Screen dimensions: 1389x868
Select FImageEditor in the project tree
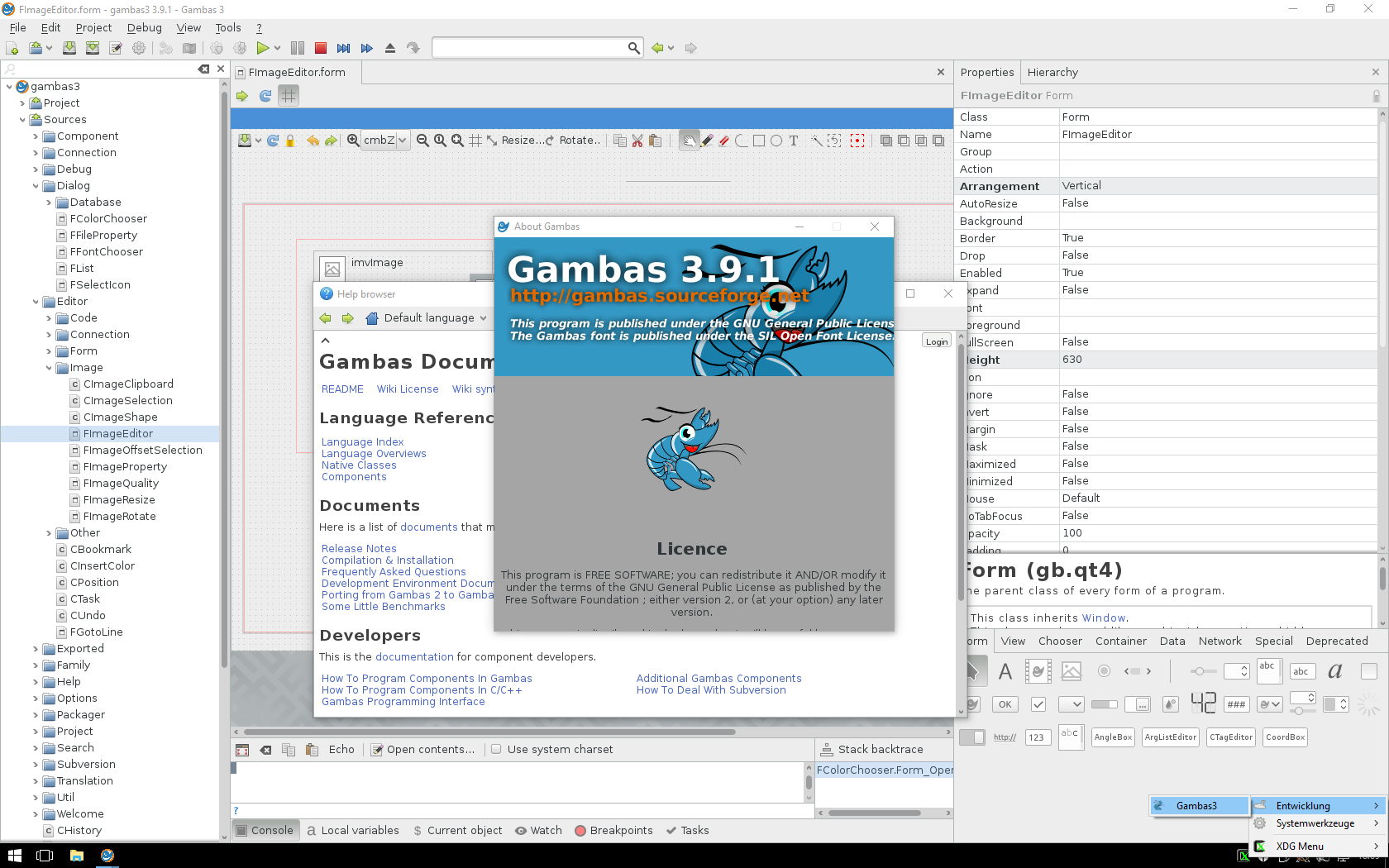(x=117, y=434)
